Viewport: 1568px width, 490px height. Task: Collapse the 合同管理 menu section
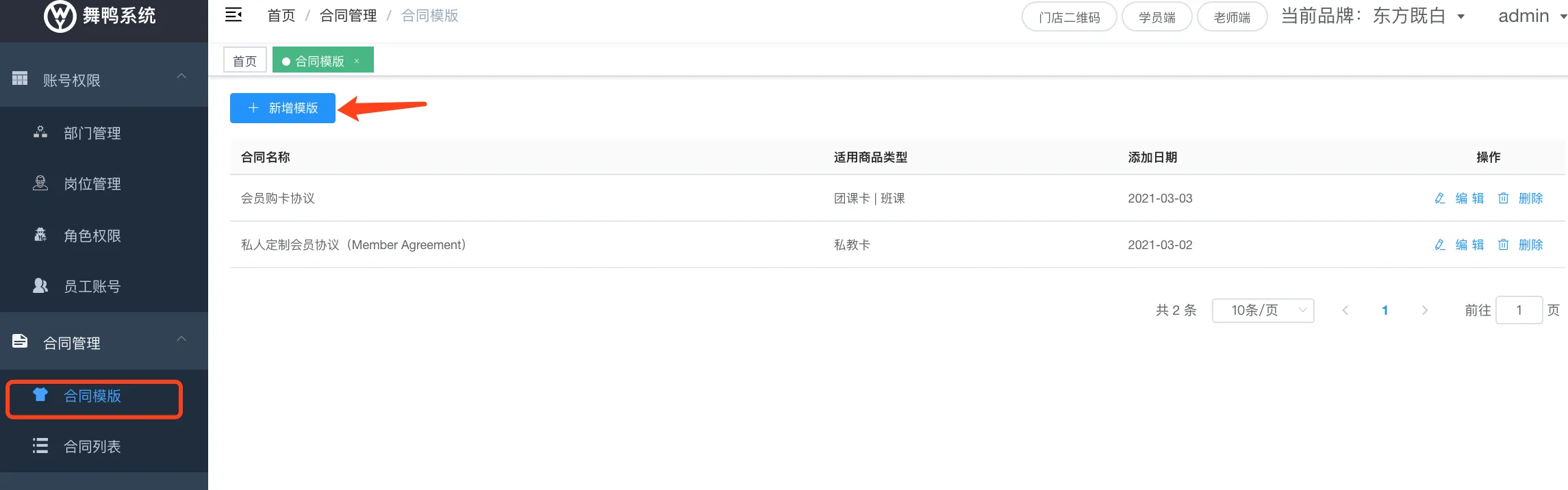coord(181,339)
